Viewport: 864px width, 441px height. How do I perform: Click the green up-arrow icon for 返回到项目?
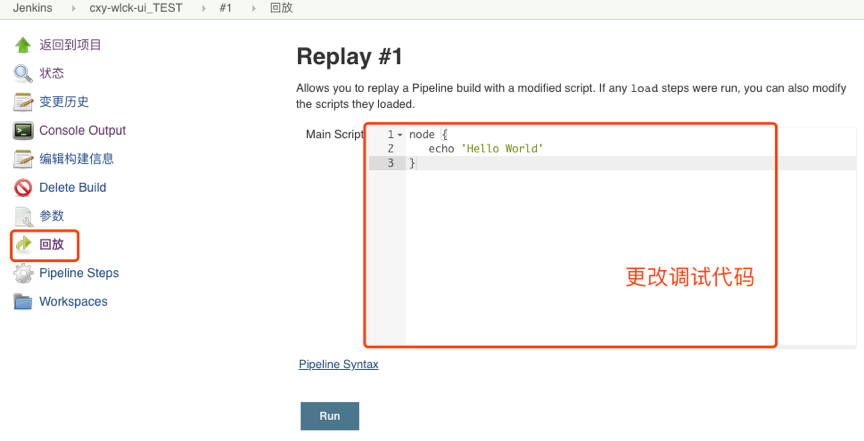(23, 45)
